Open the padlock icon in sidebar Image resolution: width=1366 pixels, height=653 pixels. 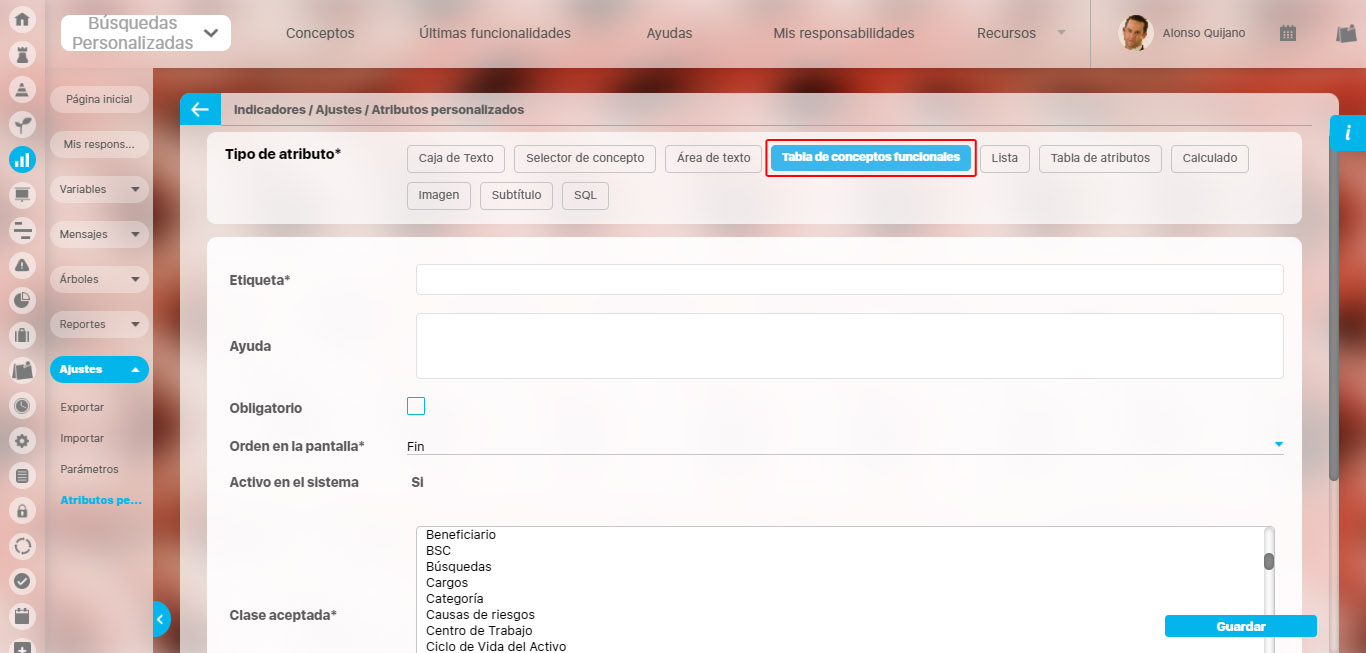22,510
